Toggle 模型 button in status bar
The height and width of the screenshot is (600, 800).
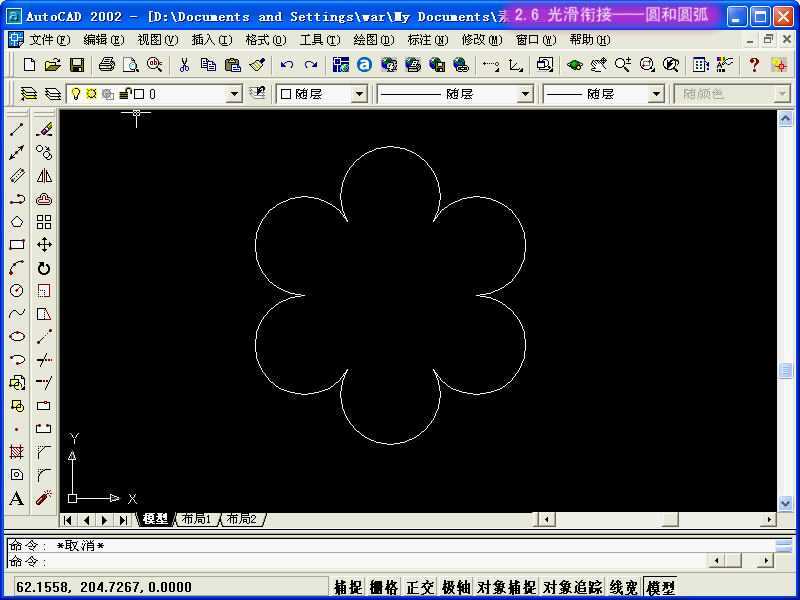pos(660,587)
